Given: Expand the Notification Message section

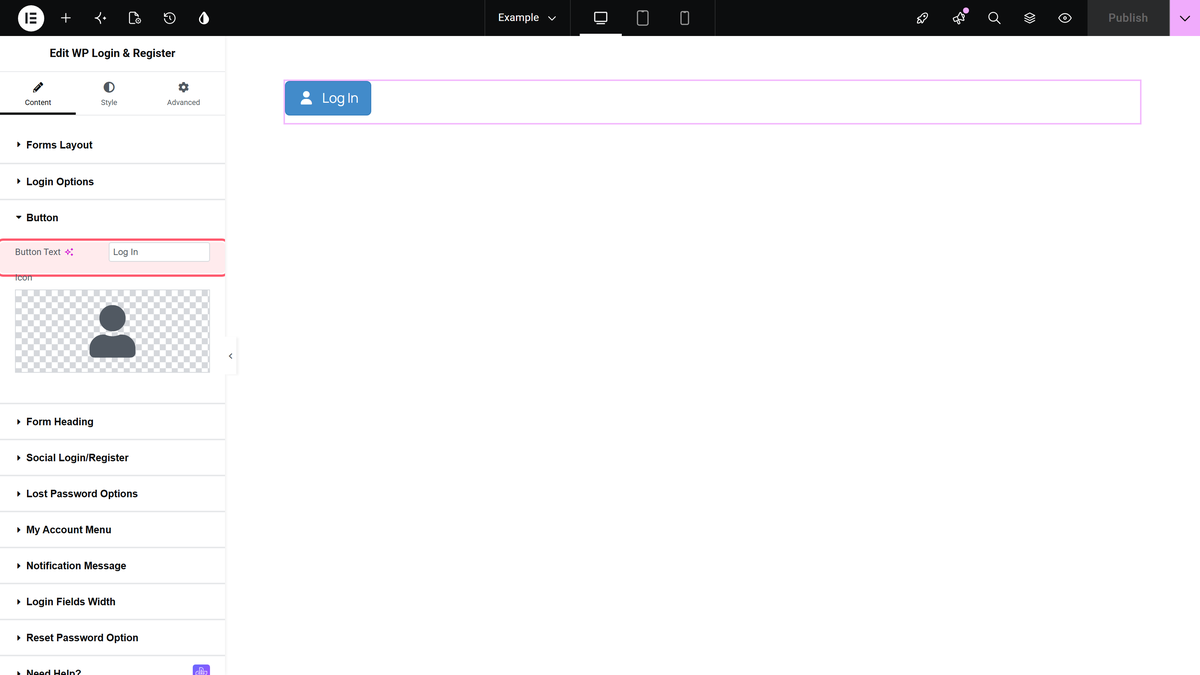Looking at the screenshot, I should (x=112, y=566).
